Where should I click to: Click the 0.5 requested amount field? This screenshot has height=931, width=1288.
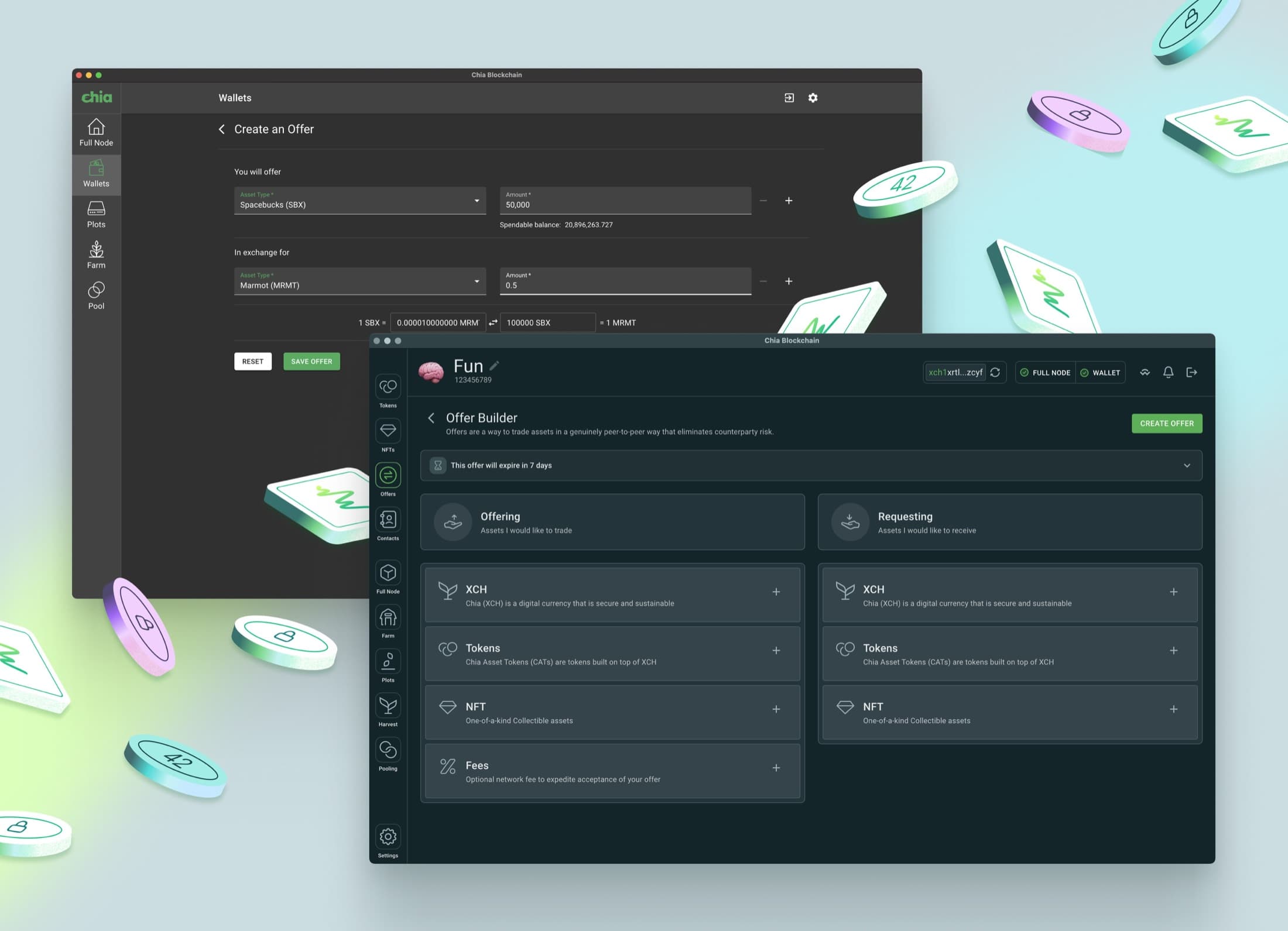tap(625, 281)
